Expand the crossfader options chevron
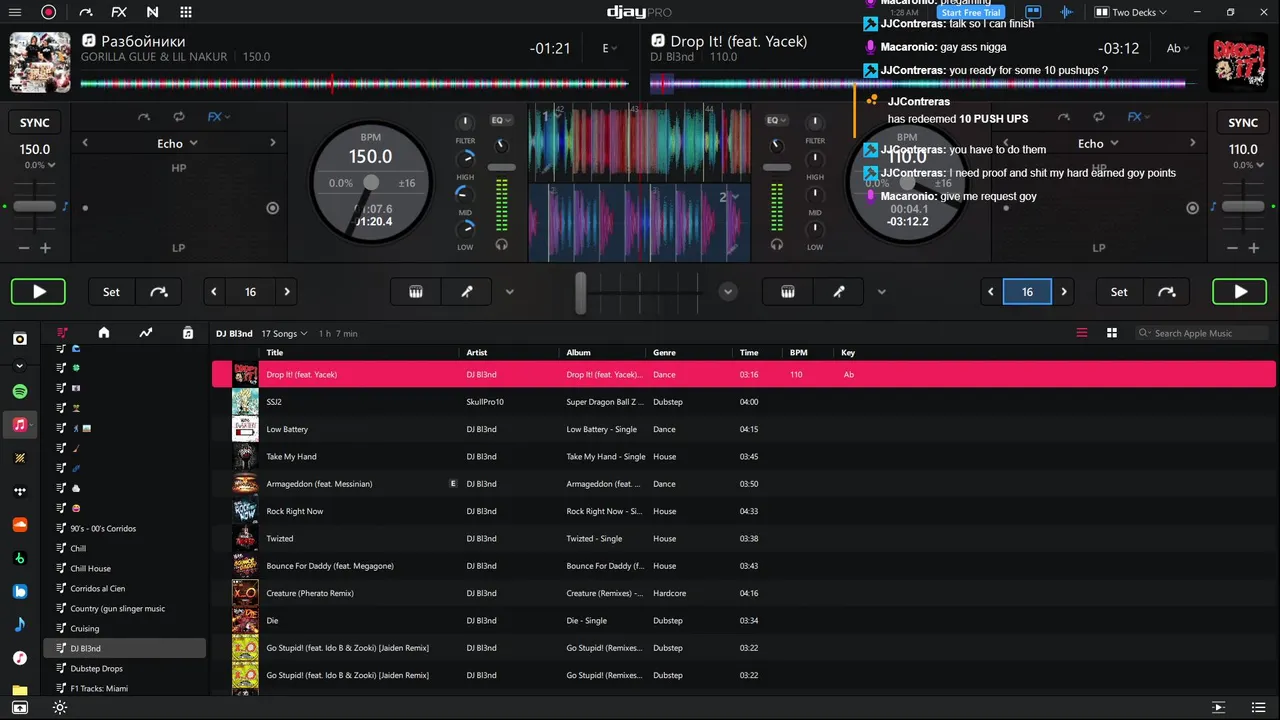This screenshot has width=1280, height=720. click(728, 292)
